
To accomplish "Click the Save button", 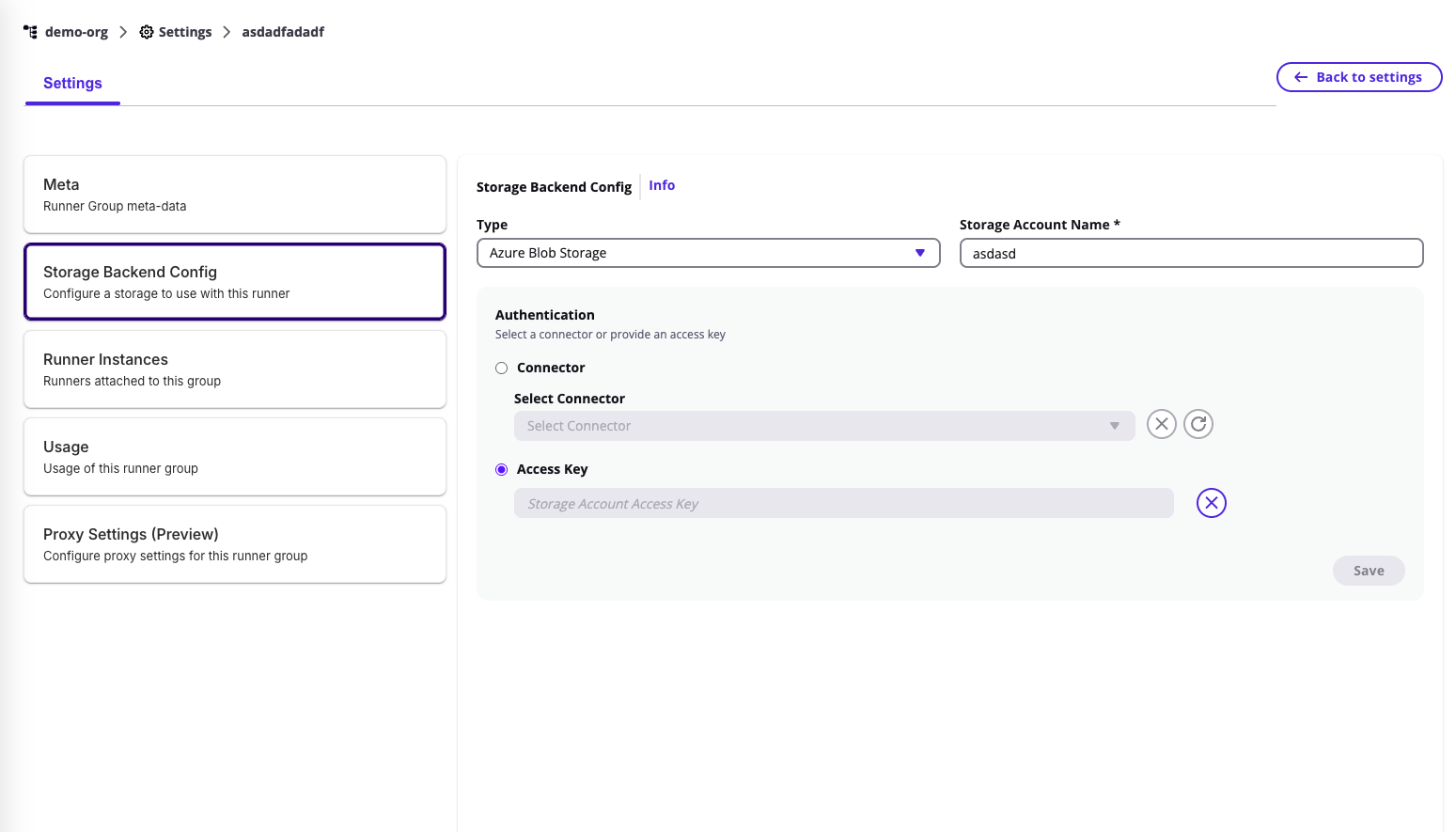I will pyautogui.click(x=1369, y=571).
